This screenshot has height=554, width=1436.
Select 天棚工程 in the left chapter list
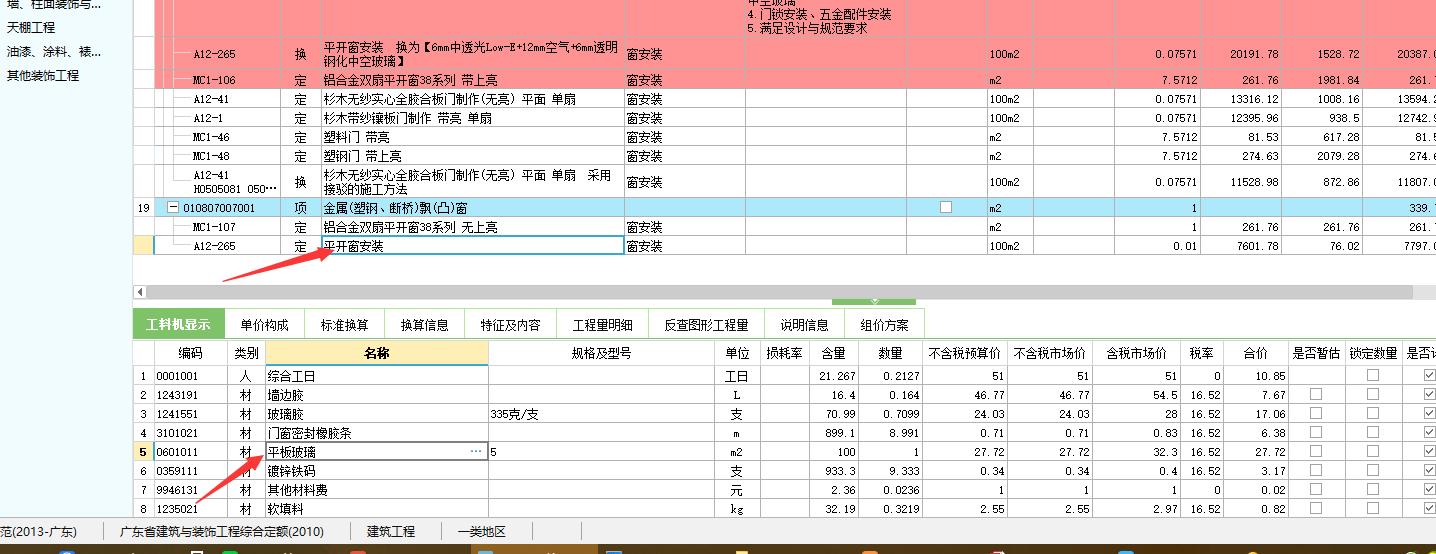(x=31, y=28)
